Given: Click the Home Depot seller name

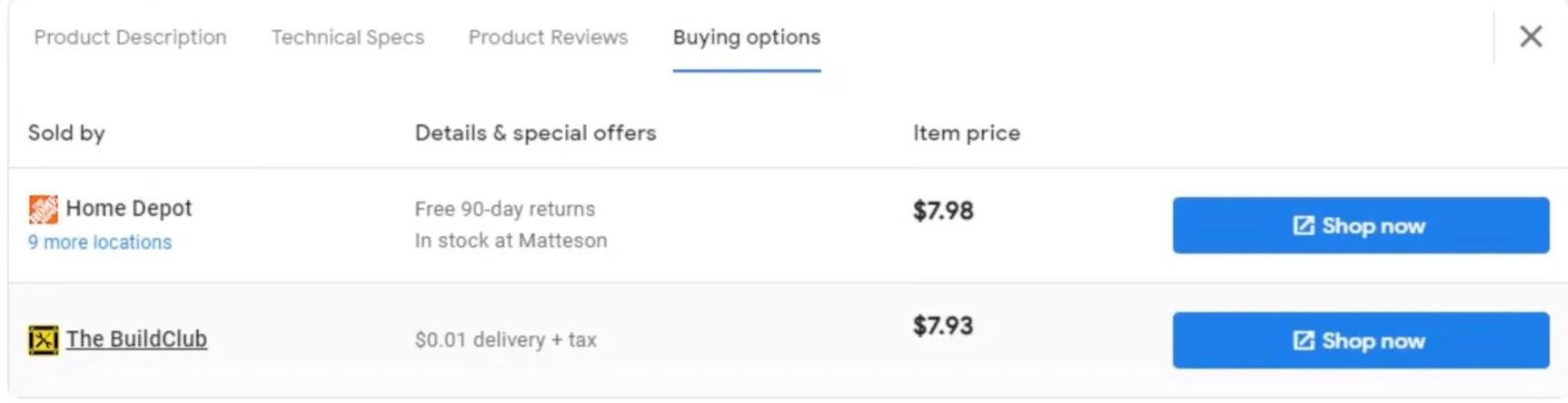Looking at the screenshot, I should [129, 209].
